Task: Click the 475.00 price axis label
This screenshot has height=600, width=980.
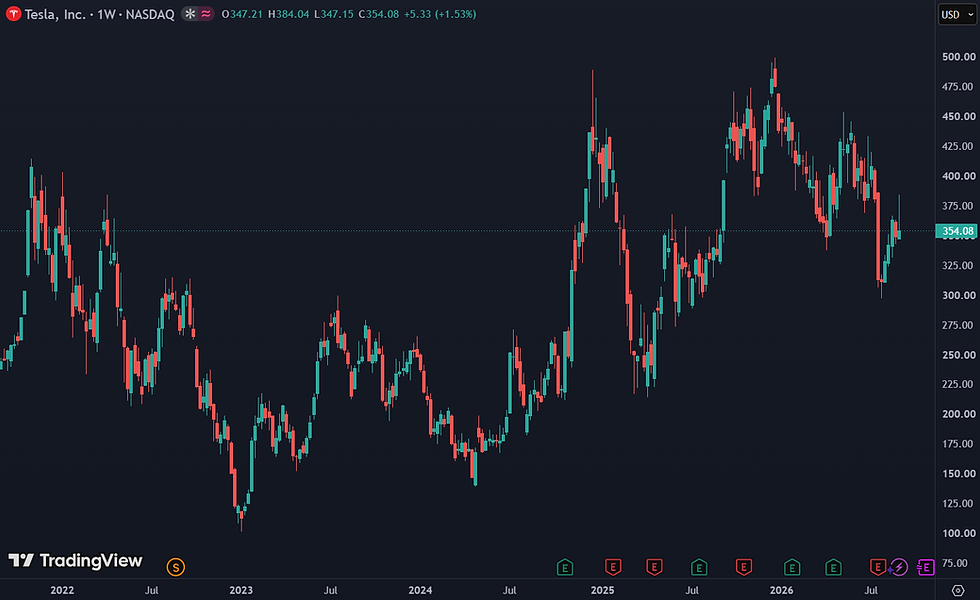Action: coord(959,87)
